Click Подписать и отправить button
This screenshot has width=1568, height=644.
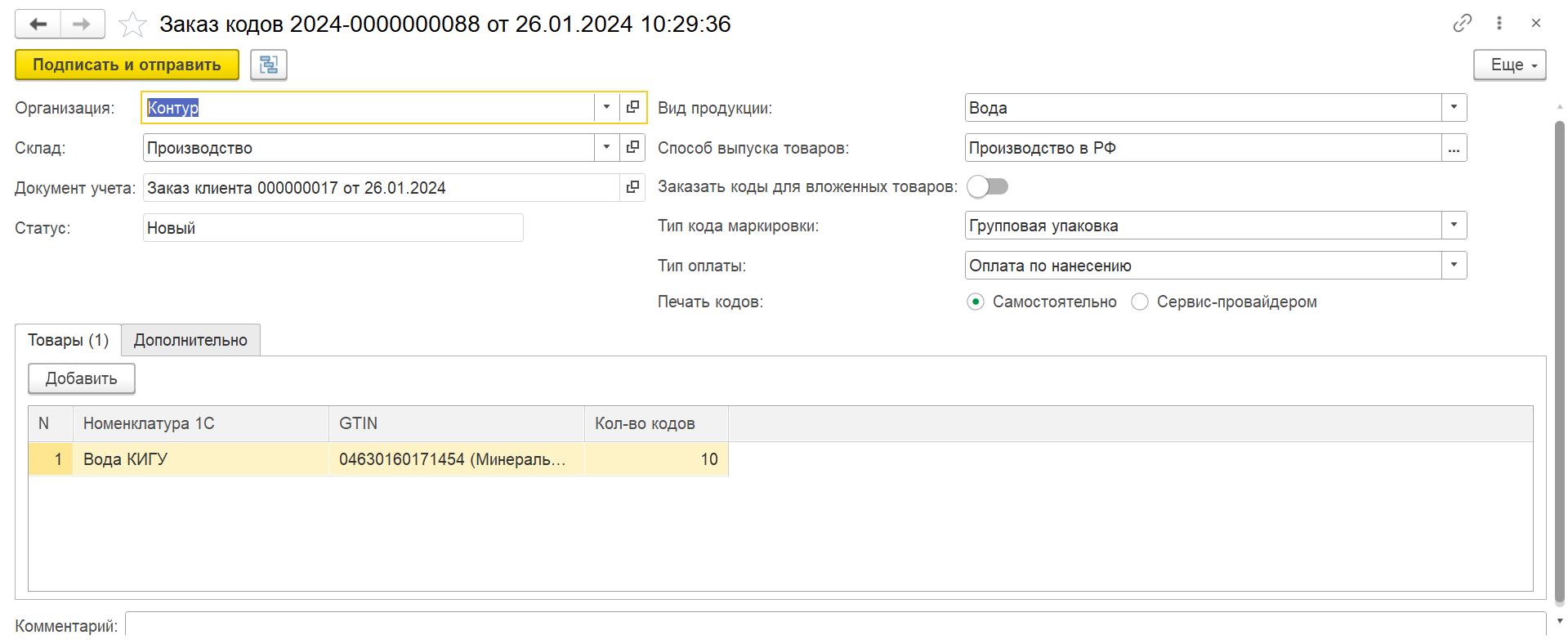[x=127, y=65]
